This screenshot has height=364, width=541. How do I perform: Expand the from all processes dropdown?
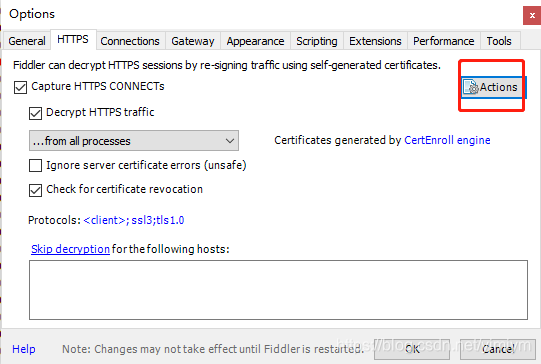click(134, 141)
